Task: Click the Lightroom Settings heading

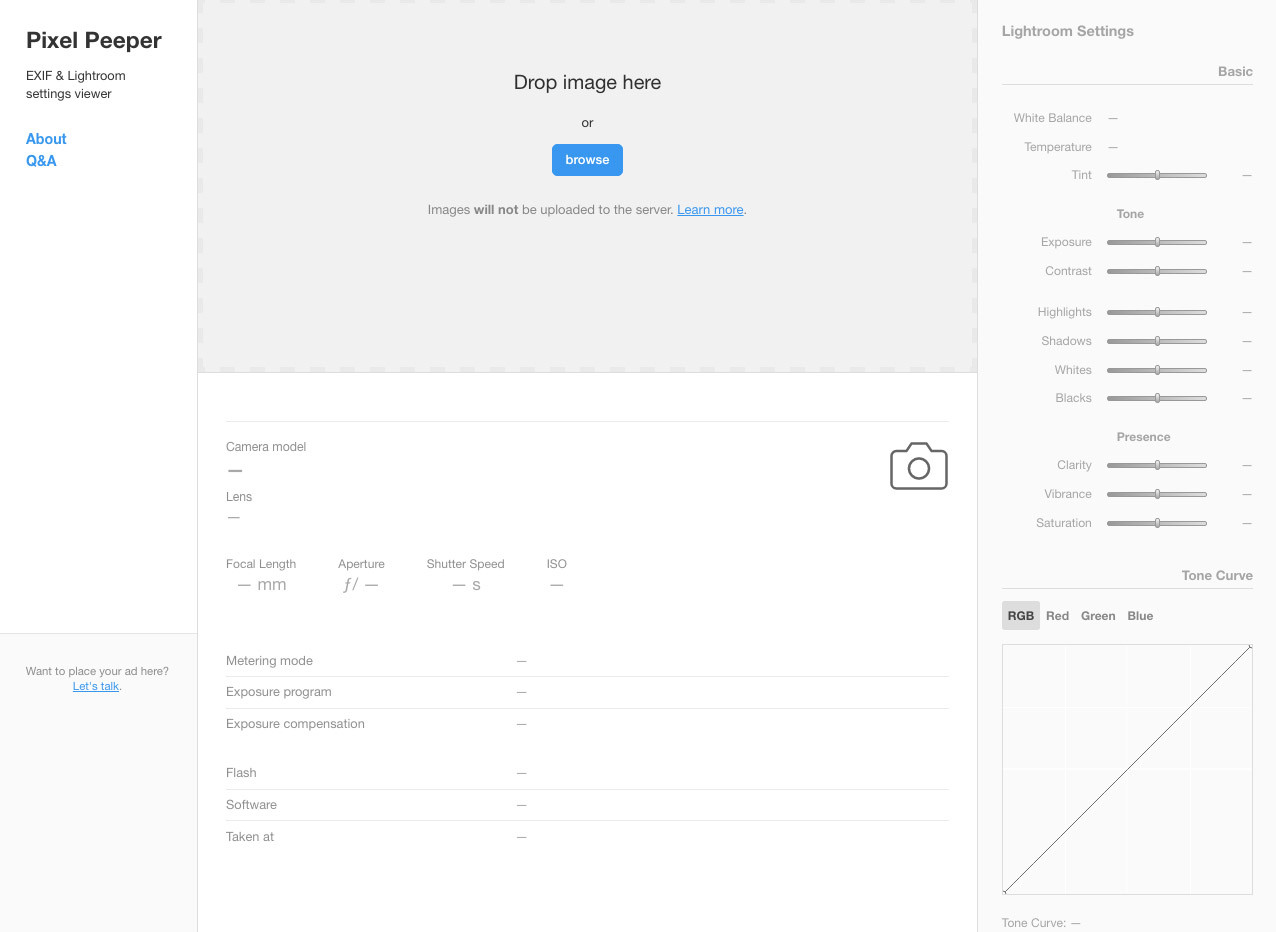Action: (x=1068, y=31)
